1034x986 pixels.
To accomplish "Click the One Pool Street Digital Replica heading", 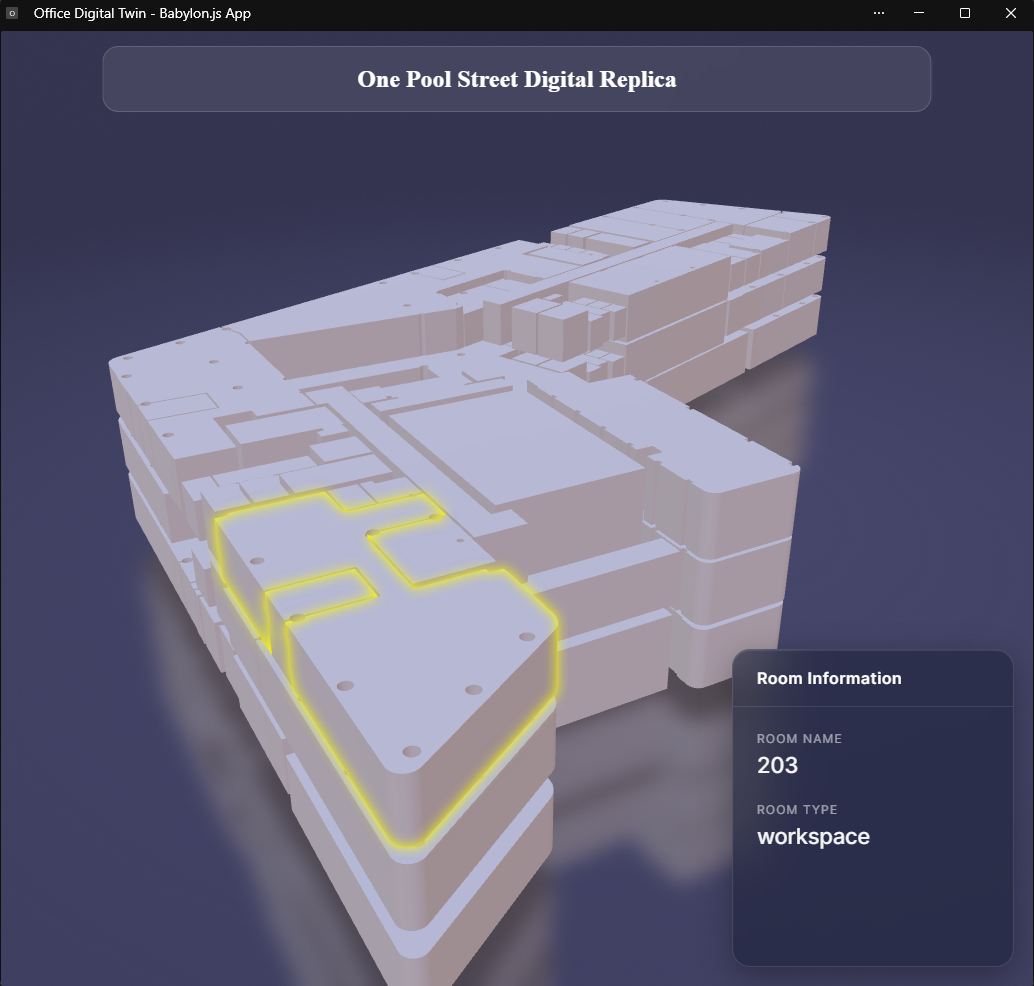I will click(516, 79).
